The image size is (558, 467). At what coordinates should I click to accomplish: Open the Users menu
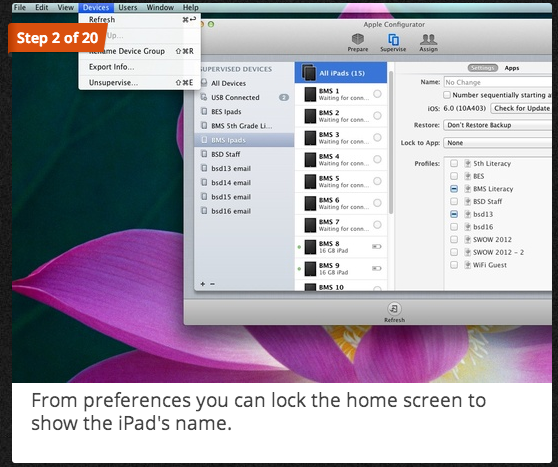pos(128,7)
